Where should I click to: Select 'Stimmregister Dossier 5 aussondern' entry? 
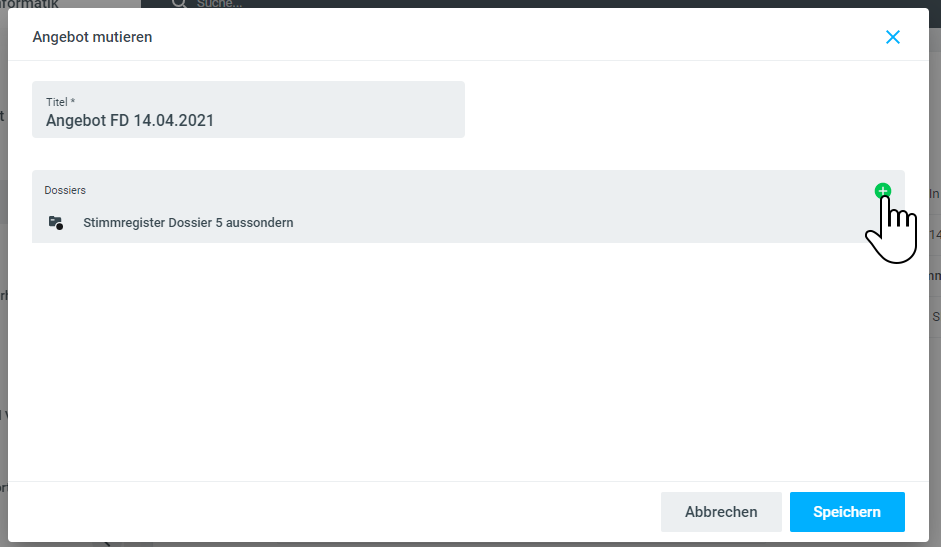pyautogui.click(x=188, y=223)
